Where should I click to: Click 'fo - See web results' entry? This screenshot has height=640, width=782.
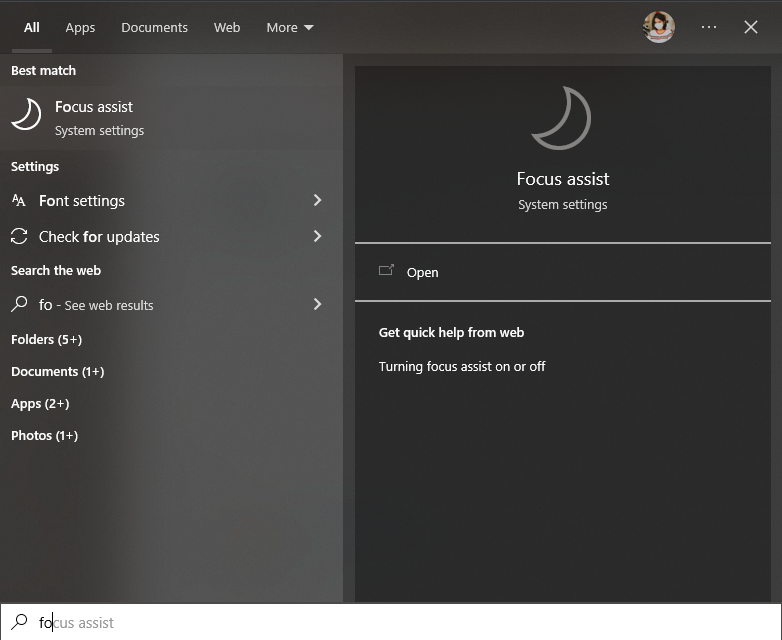[x=172, y=304]
